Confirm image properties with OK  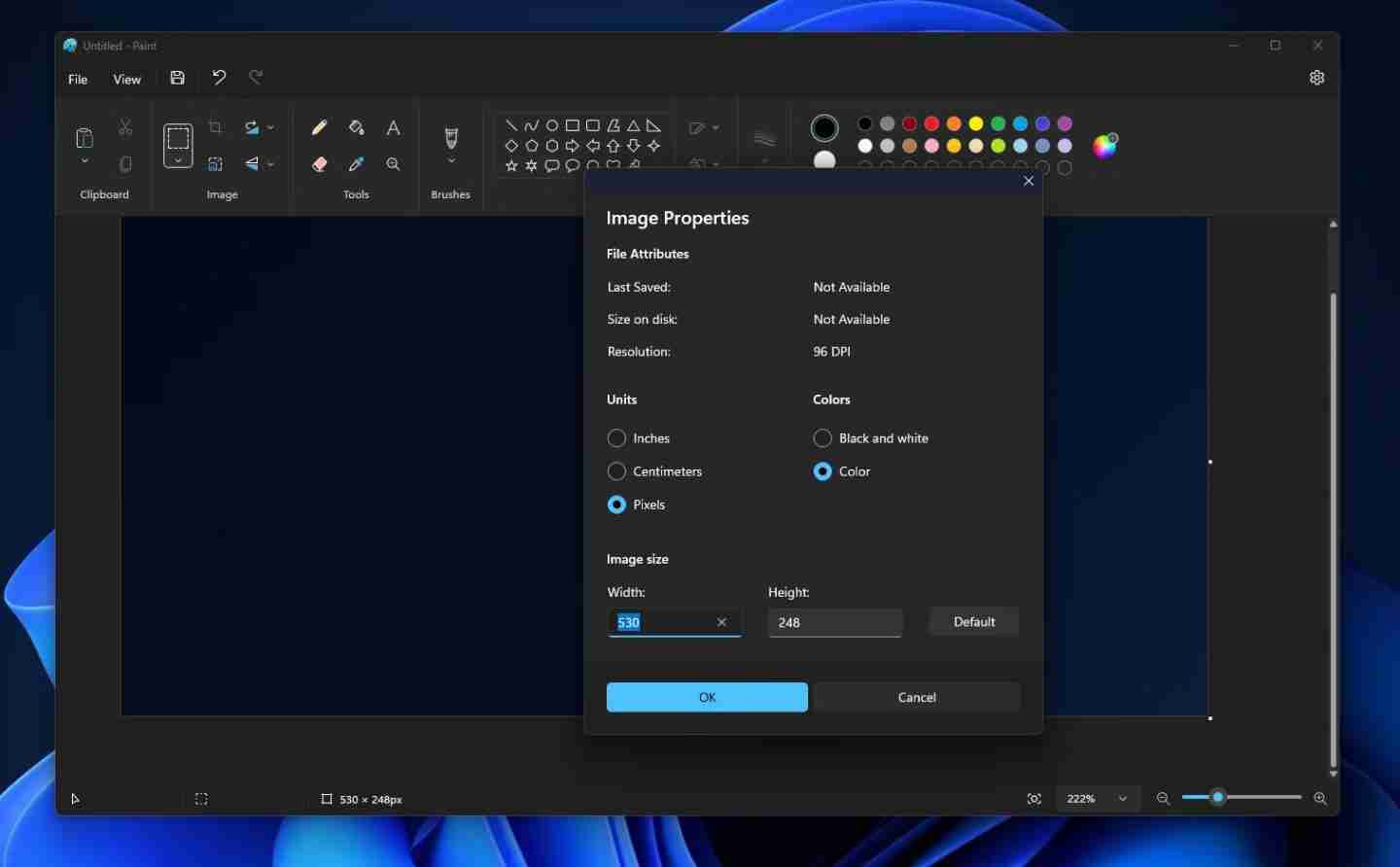707,697
